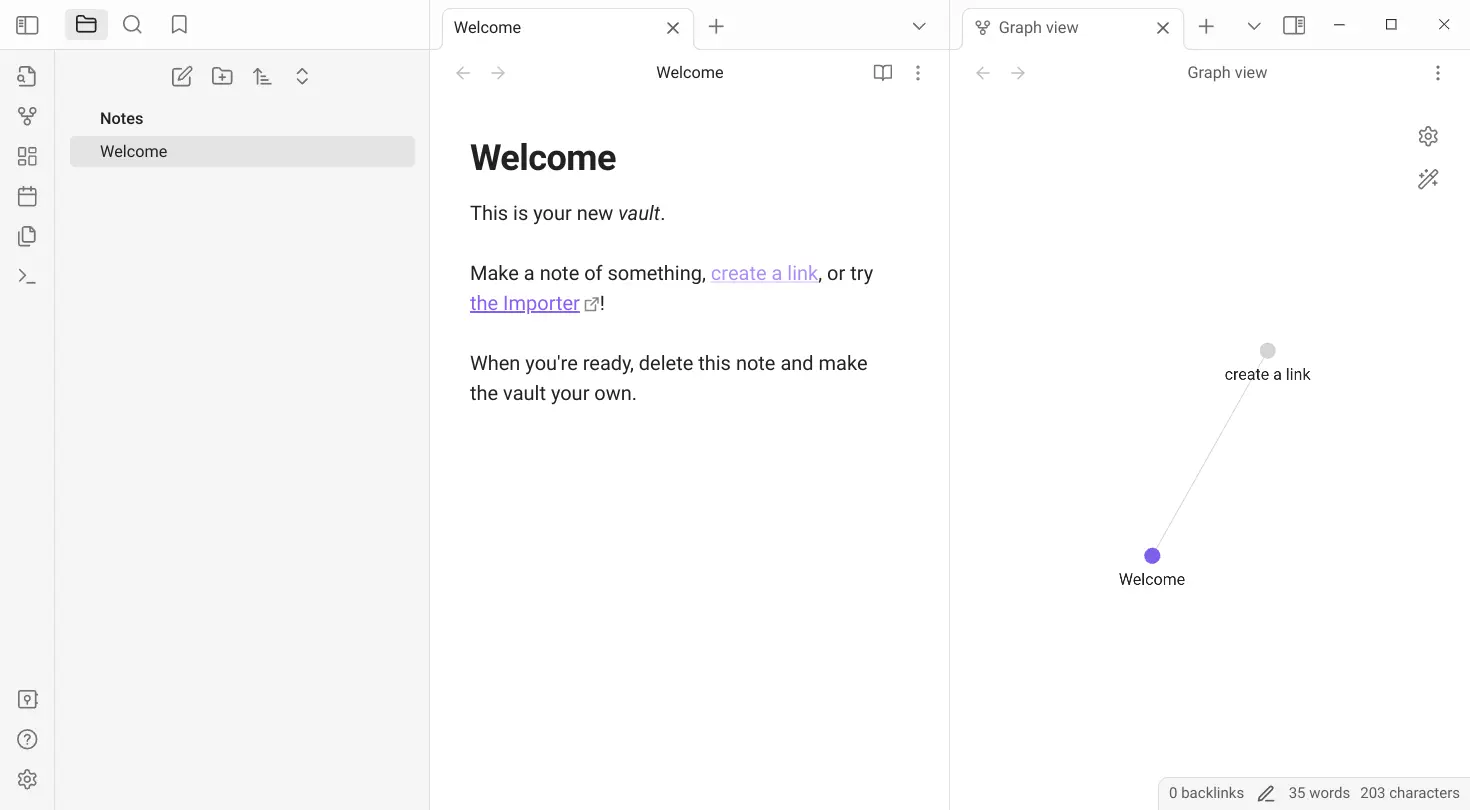Open tab list dropdown in middle pane

(x=919, y=27)
